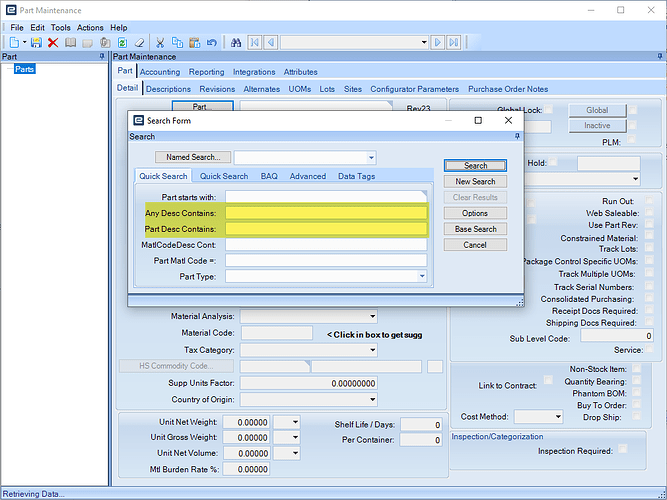
Task: Click the Save icon in the toolbar
Action: [x=37, y=43]
